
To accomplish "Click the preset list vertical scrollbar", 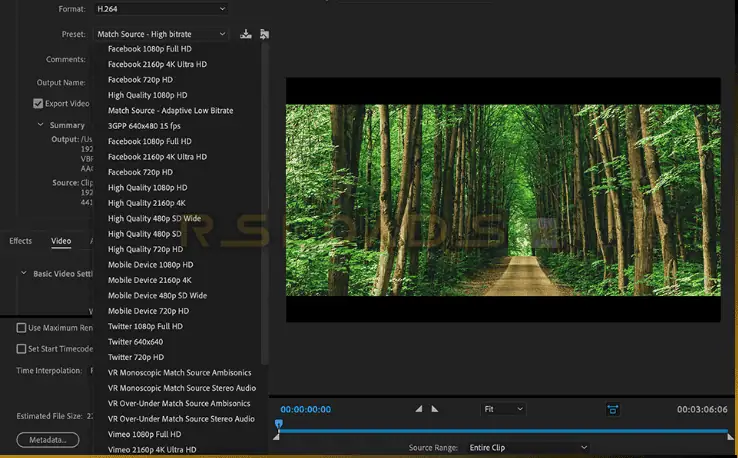I will pyautogui.click(x=265, y=202).
